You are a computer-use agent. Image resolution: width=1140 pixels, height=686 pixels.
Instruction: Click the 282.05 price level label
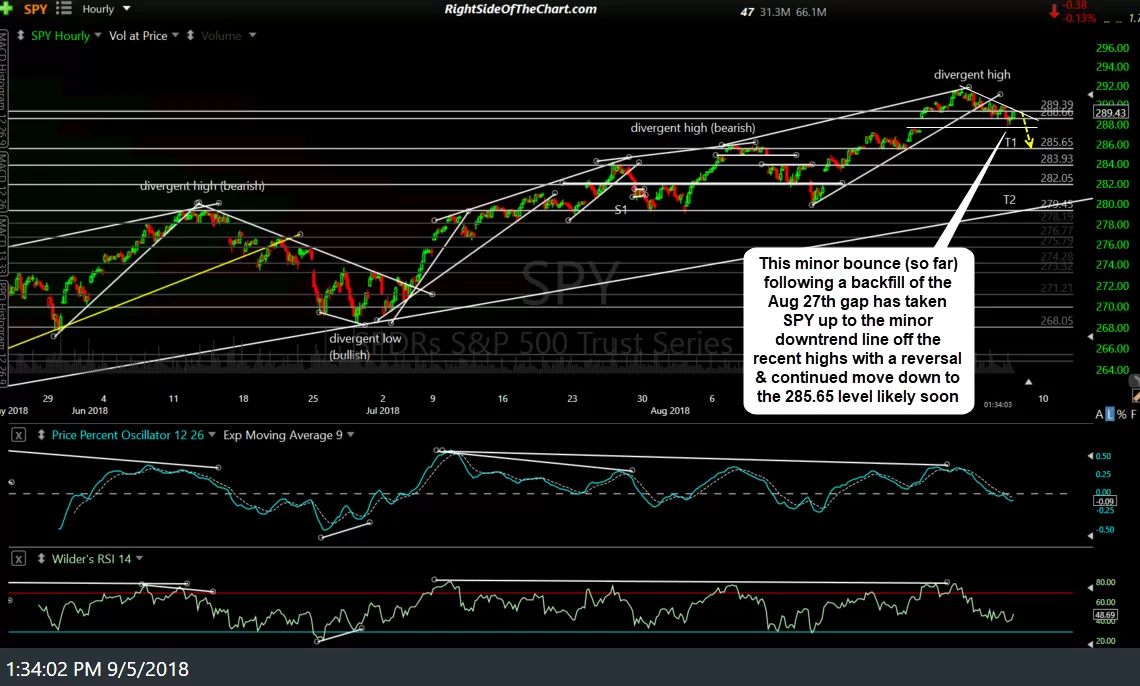pos(1056,178)
